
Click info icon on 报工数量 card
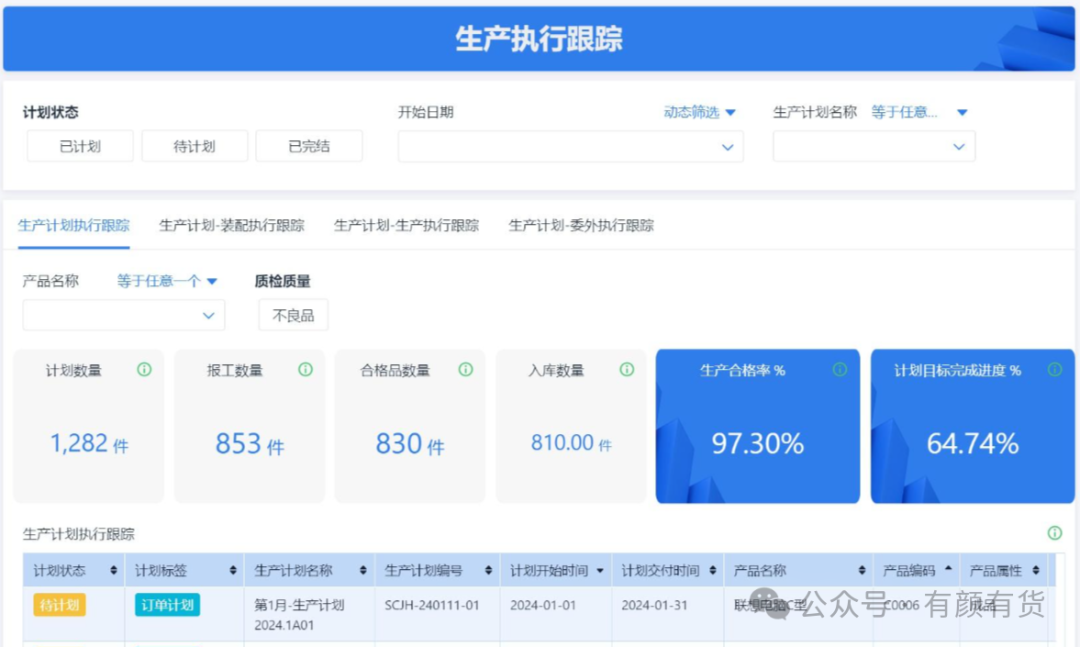tap(305, 370)
